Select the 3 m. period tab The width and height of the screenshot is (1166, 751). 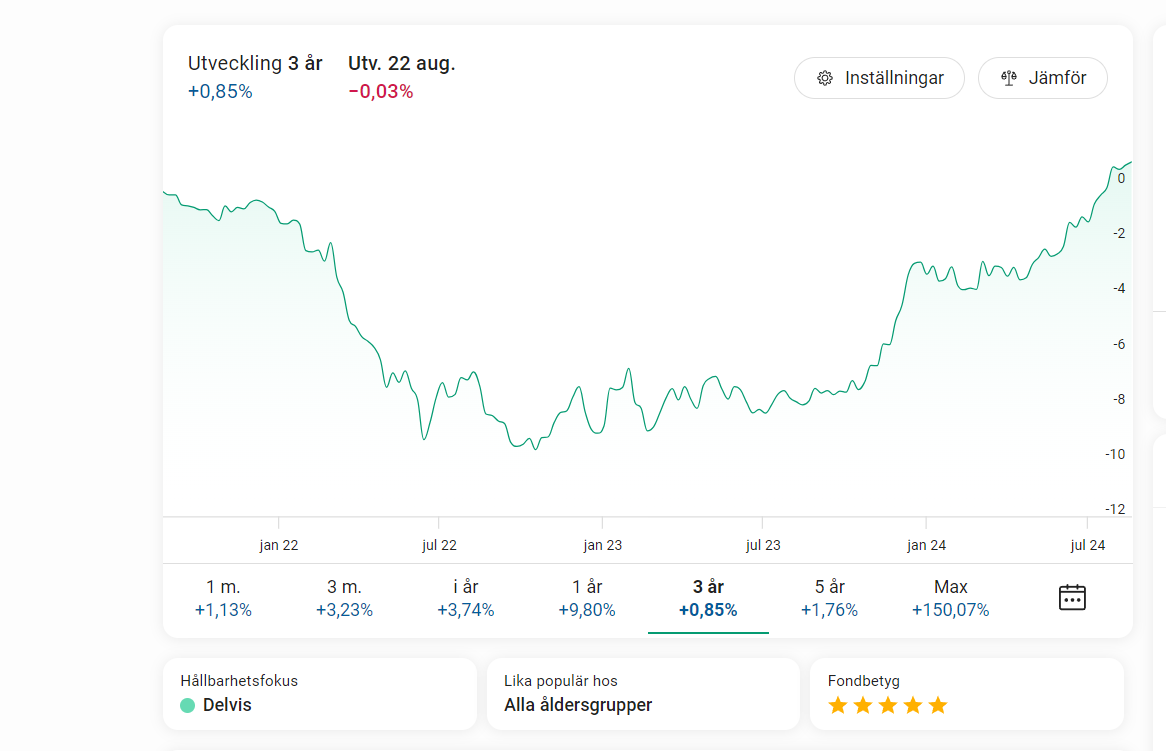point(344,598)
